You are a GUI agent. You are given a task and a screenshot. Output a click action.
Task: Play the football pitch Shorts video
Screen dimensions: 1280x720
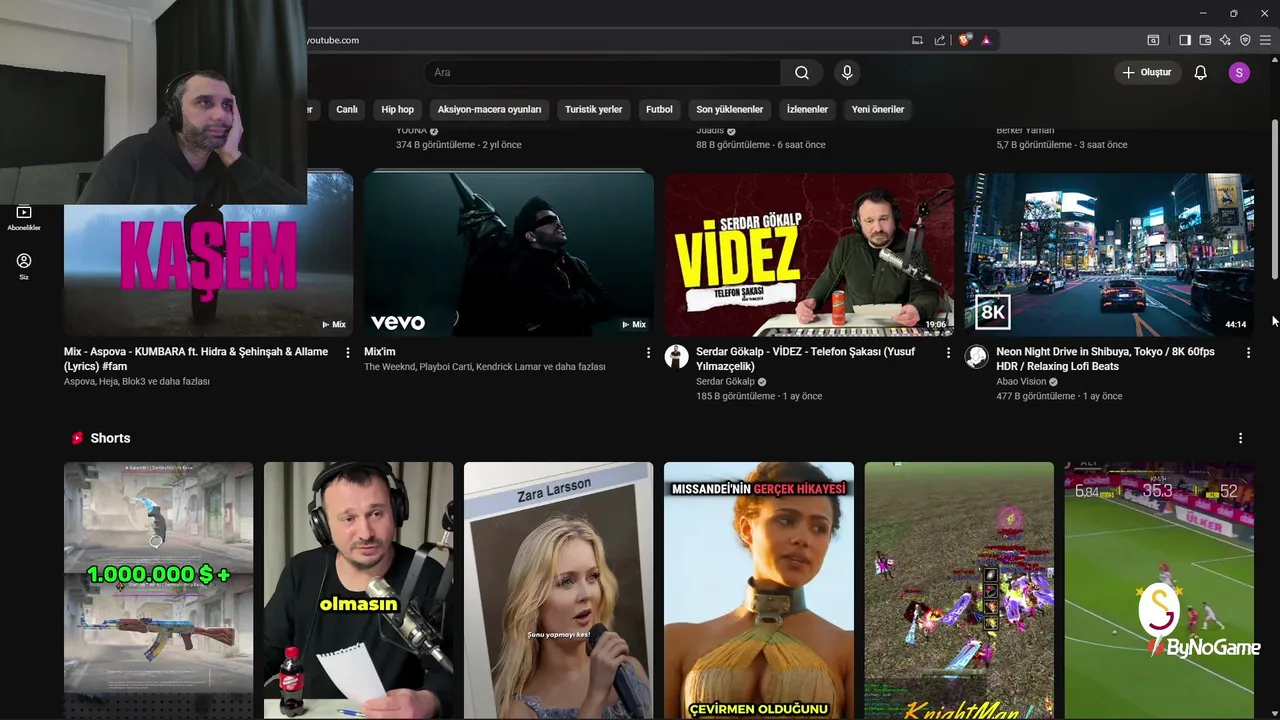(x=1159, y=590)
